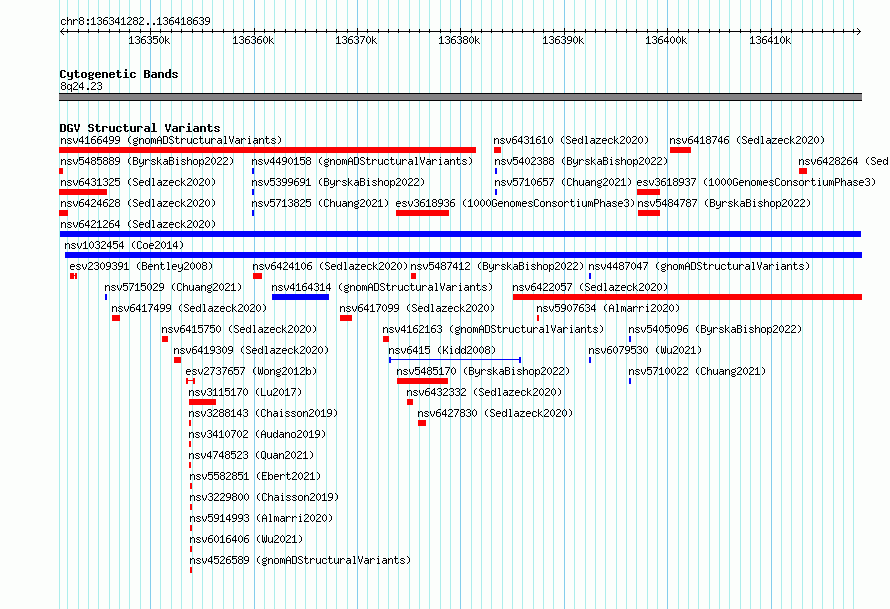Click nsv6421264 (Sedlazeck2020) label
890x609 pixels.
point(138,224)
